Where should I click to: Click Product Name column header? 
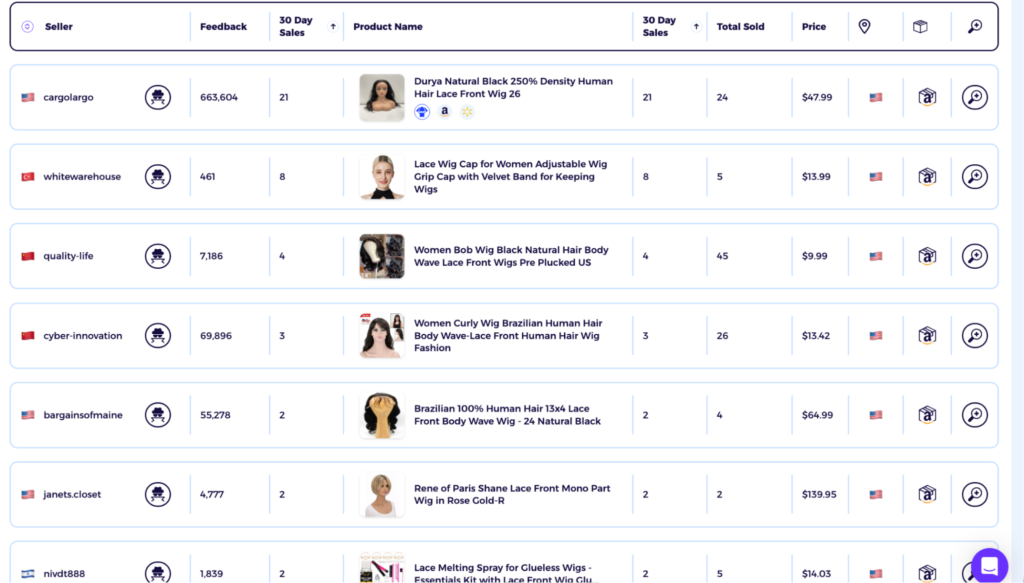click(388, 27)
